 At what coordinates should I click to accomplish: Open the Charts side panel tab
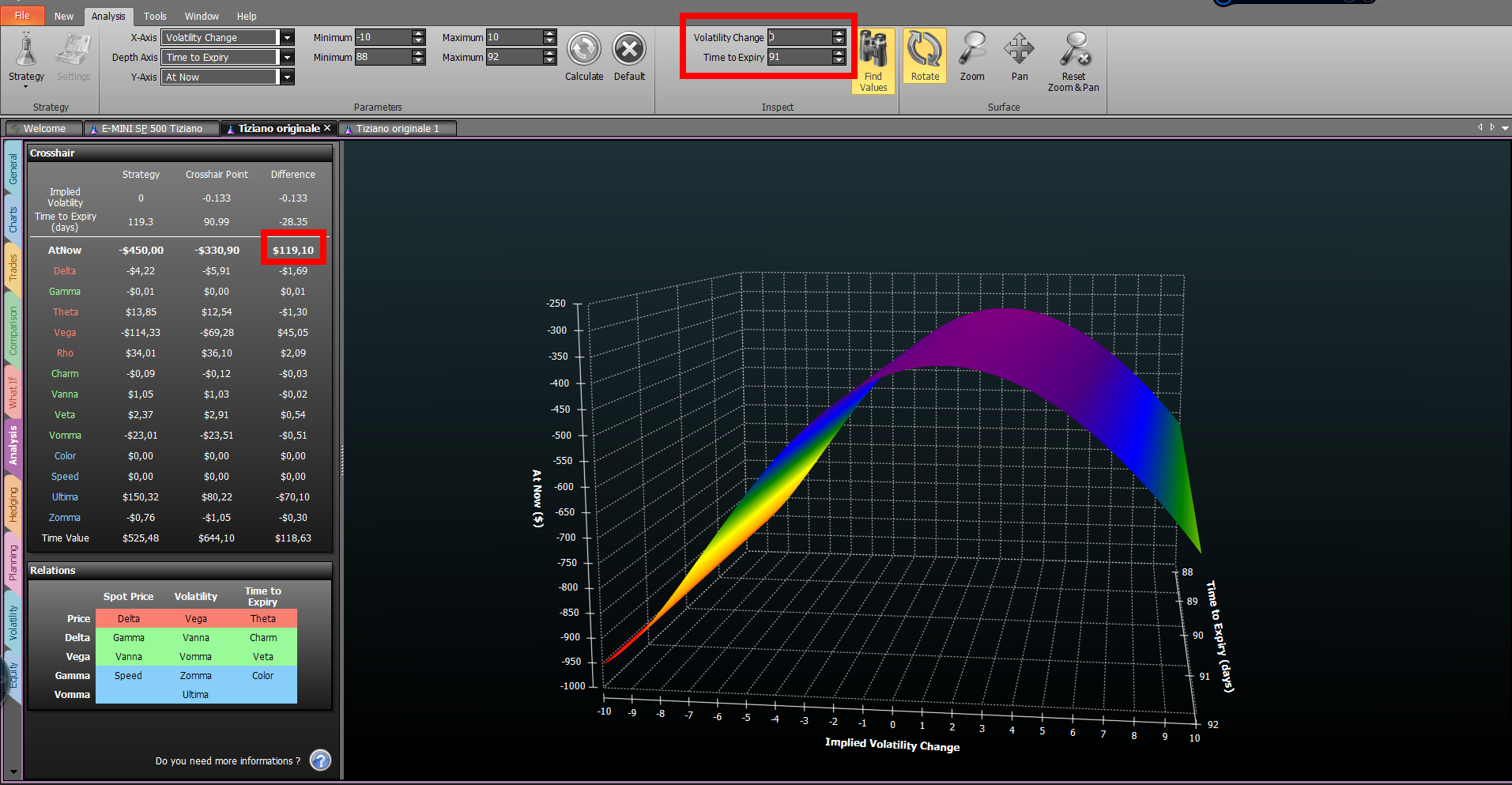click(x=13, y=220)
